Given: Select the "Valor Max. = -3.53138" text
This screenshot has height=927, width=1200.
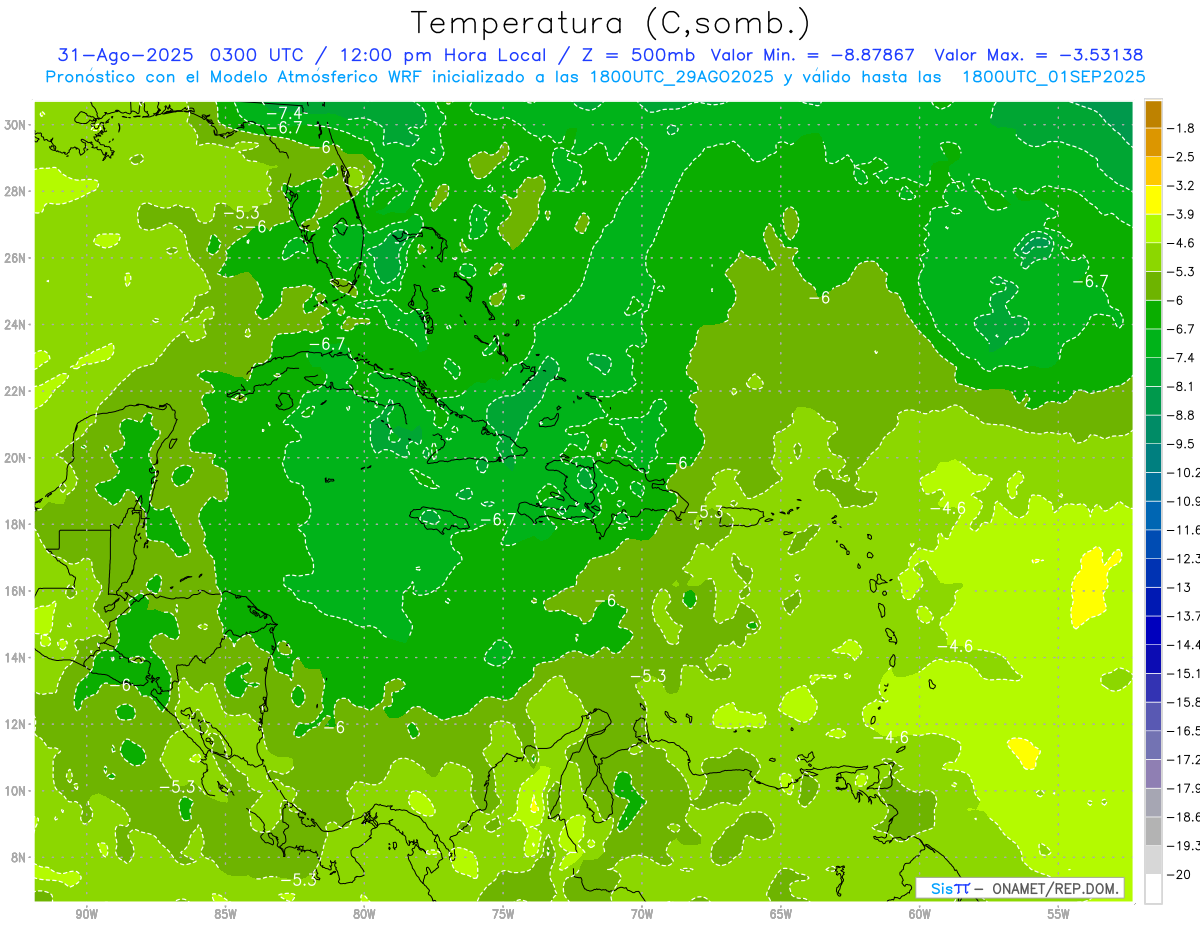Looking at the screenshot, I should point(1038,55).
